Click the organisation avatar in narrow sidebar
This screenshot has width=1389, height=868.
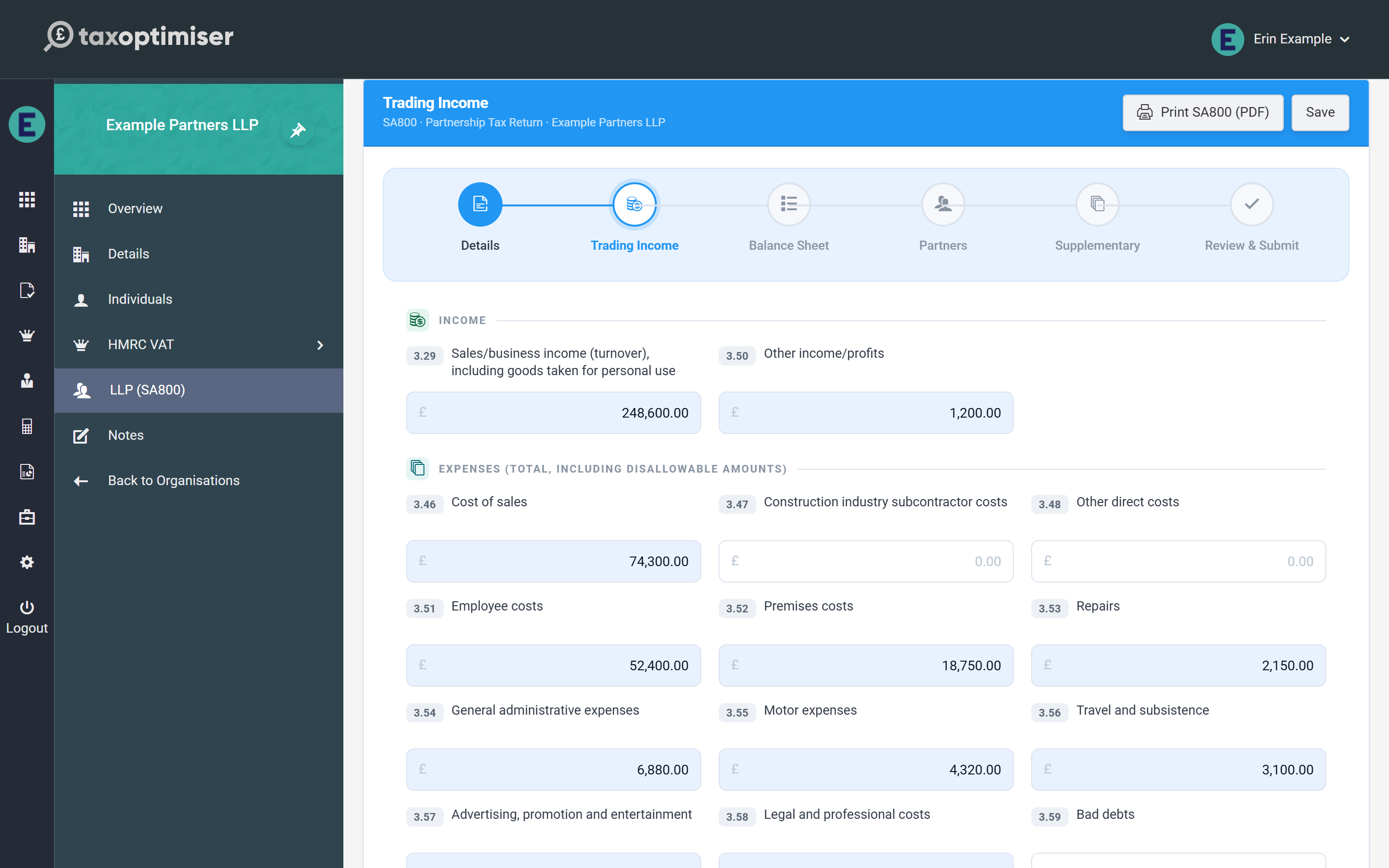(x=27, y=124)
